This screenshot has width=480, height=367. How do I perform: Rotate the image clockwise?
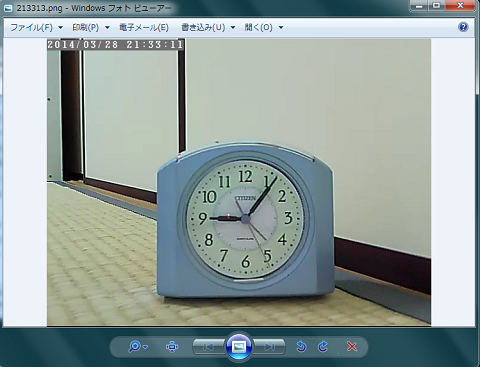coord(323,347)
